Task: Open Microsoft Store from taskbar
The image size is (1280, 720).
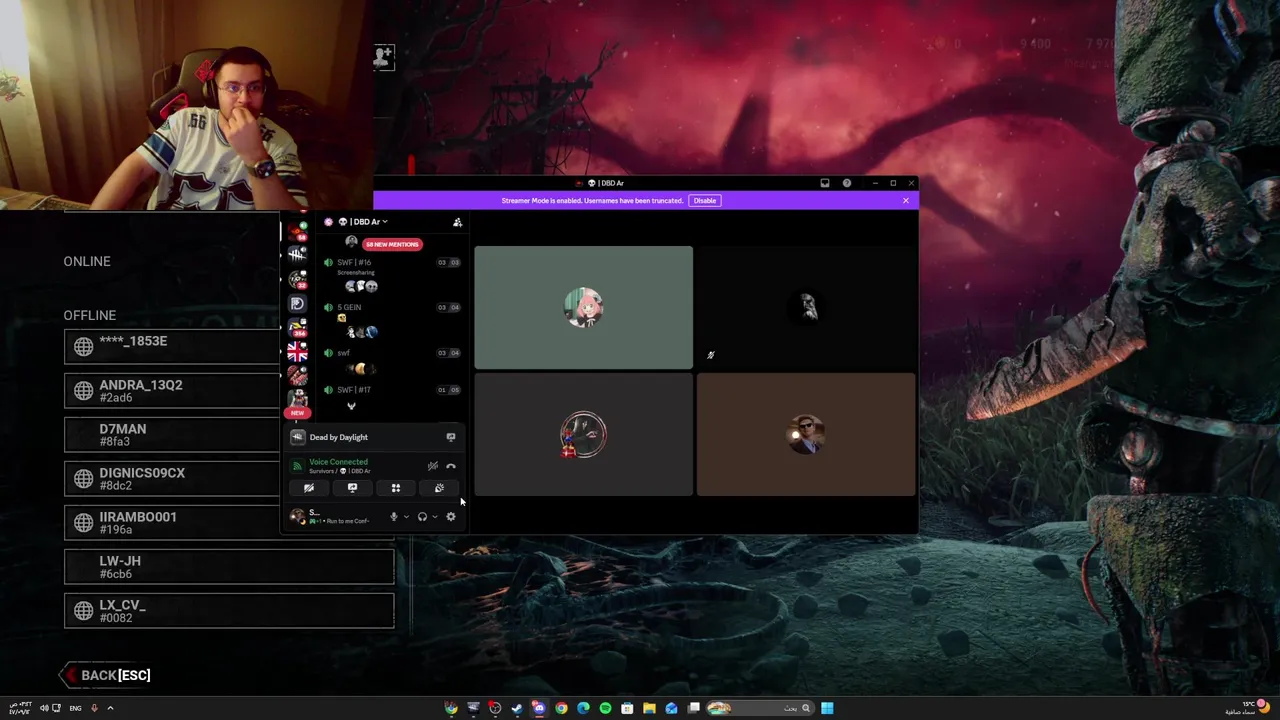Action: 627,708
